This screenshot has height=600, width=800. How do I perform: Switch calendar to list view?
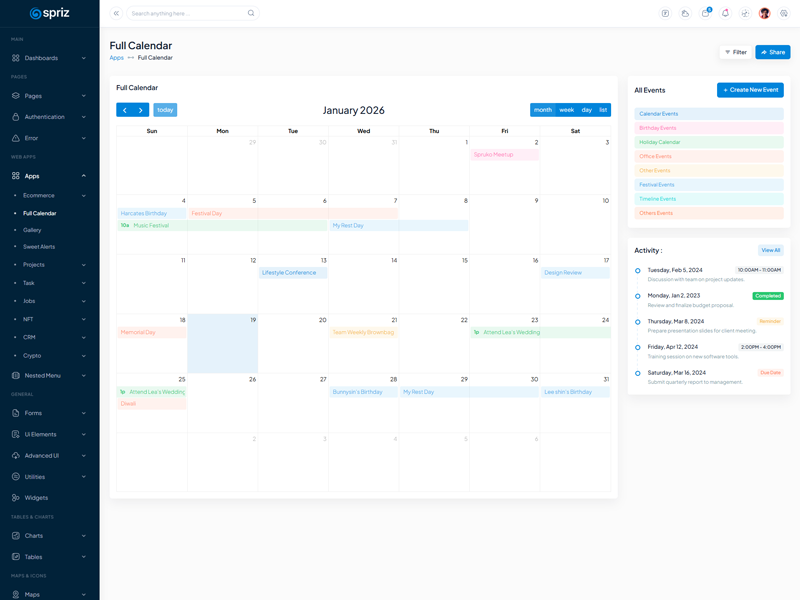coord(603,110)
